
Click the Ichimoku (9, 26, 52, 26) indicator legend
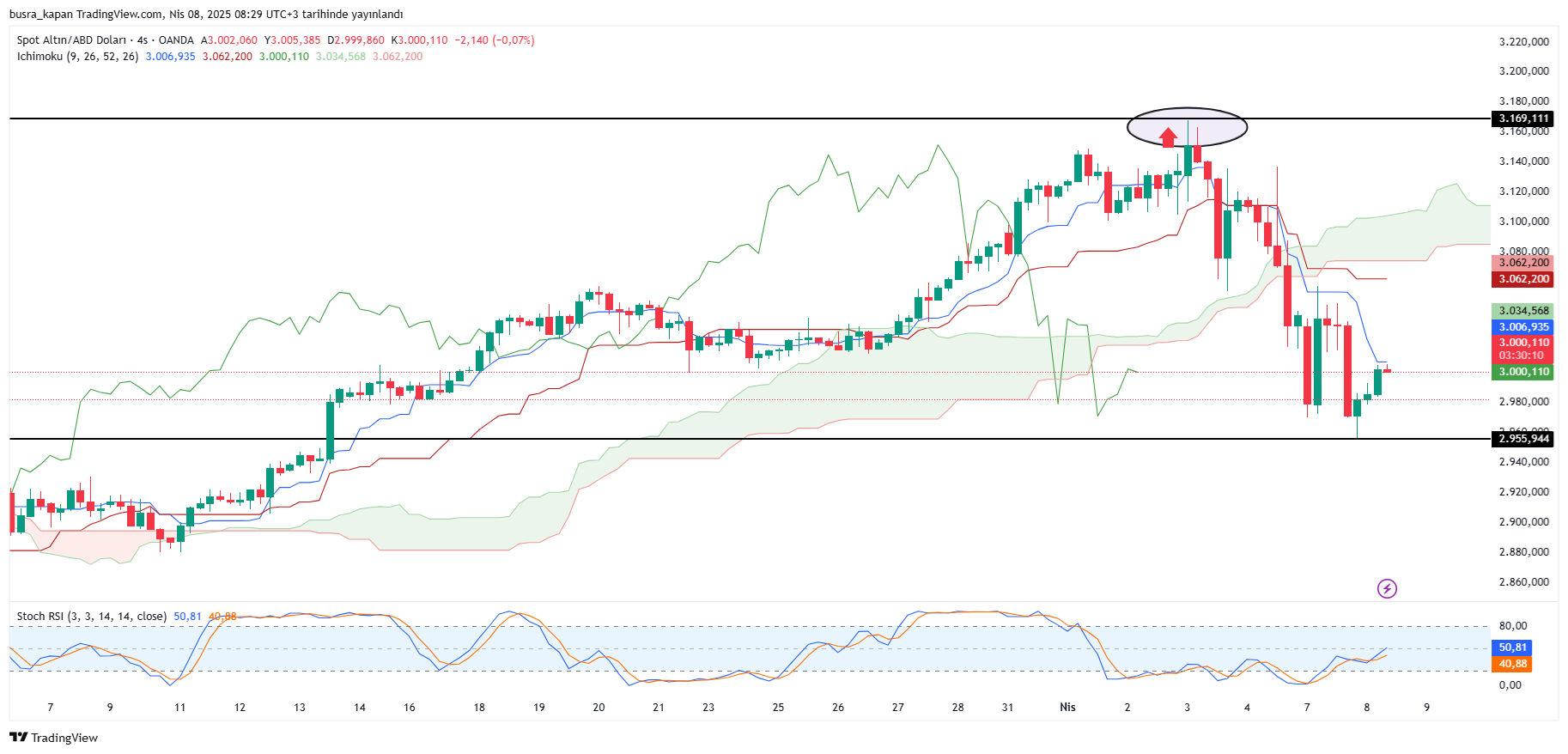point(77,57)
